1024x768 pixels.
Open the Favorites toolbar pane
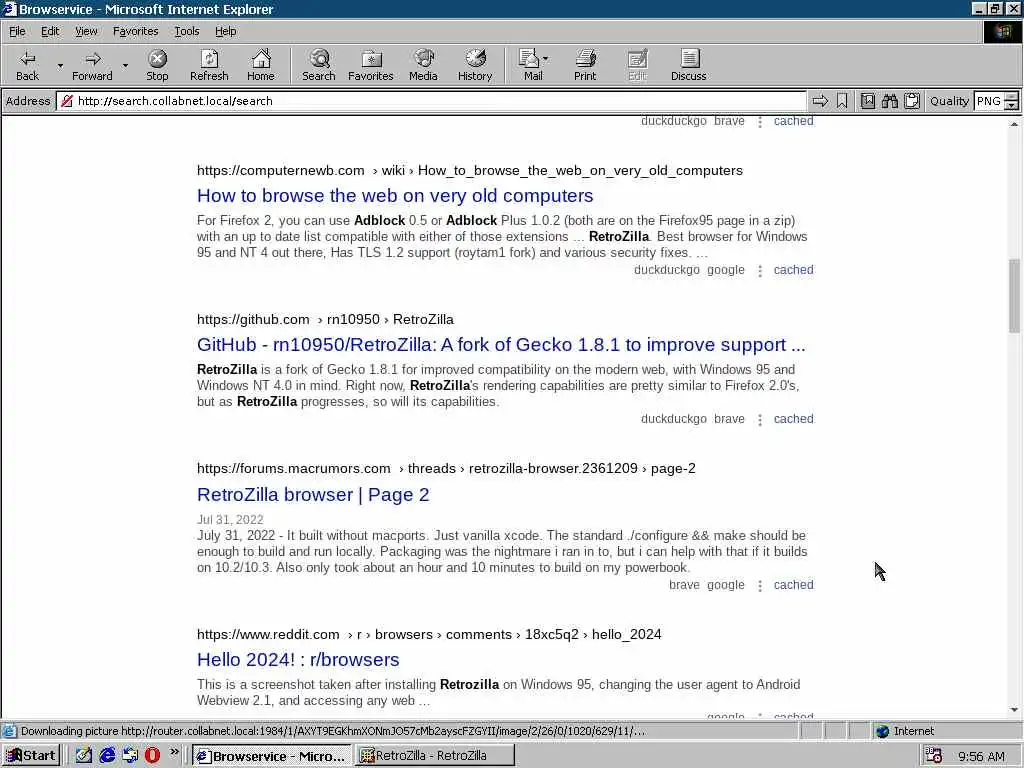point(370,65)
